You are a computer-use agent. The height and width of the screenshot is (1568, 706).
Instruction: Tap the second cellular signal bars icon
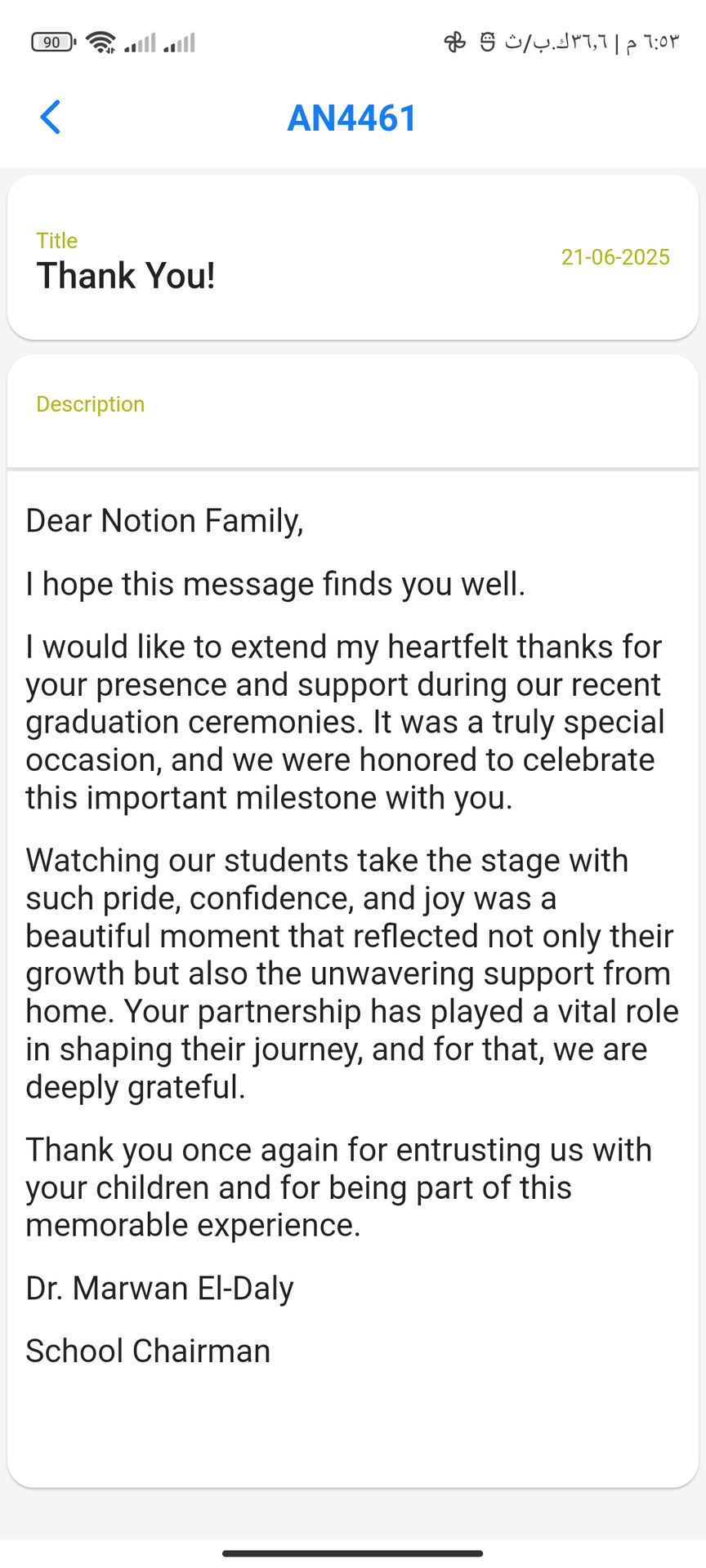pos(179,42)
